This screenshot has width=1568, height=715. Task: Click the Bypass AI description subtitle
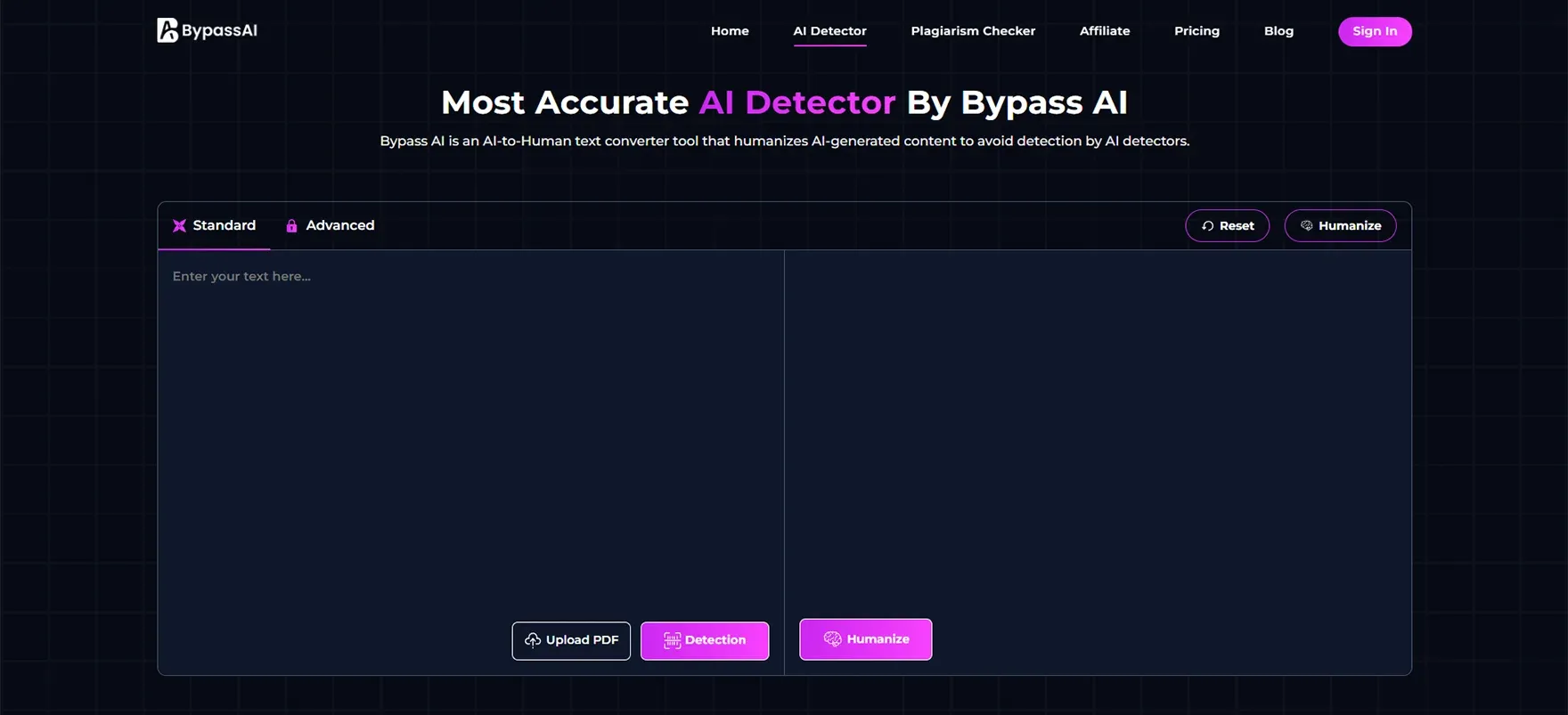[784, 141]
